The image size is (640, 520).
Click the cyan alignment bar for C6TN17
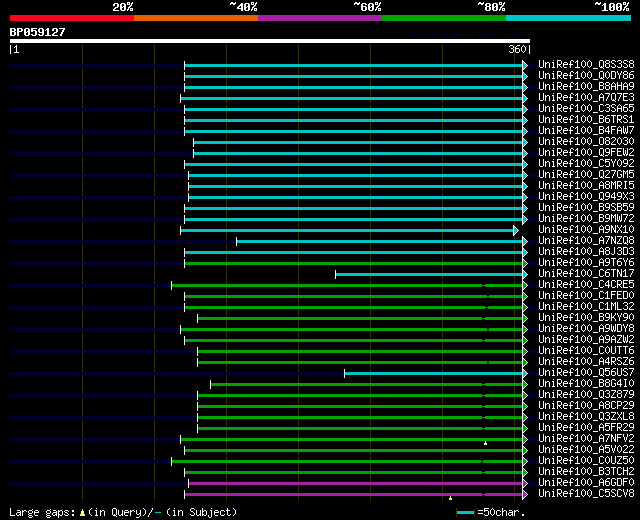coord(431,274)
